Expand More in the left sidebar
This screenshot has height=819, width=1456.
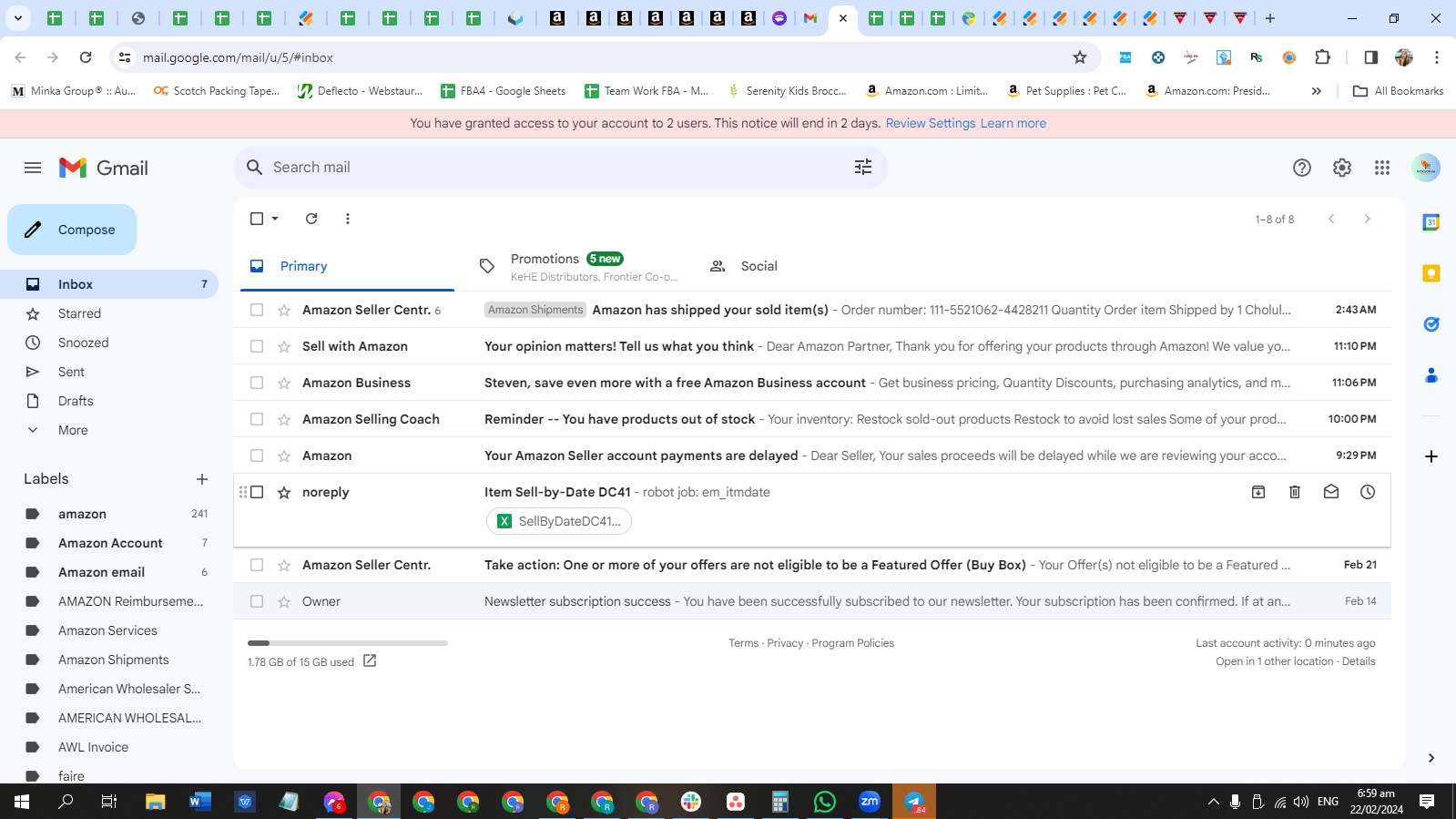tap(73, 430)
